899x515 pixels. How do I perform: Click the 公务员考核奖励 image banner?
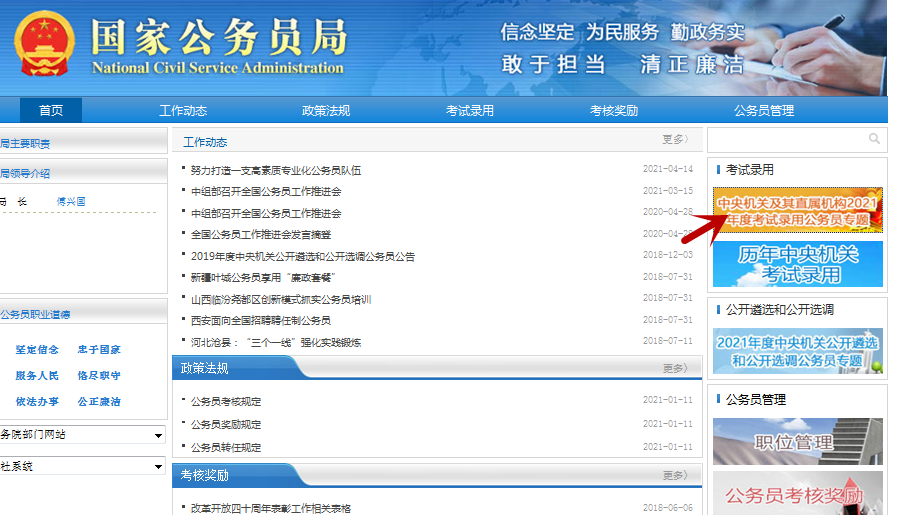[797, 492]
